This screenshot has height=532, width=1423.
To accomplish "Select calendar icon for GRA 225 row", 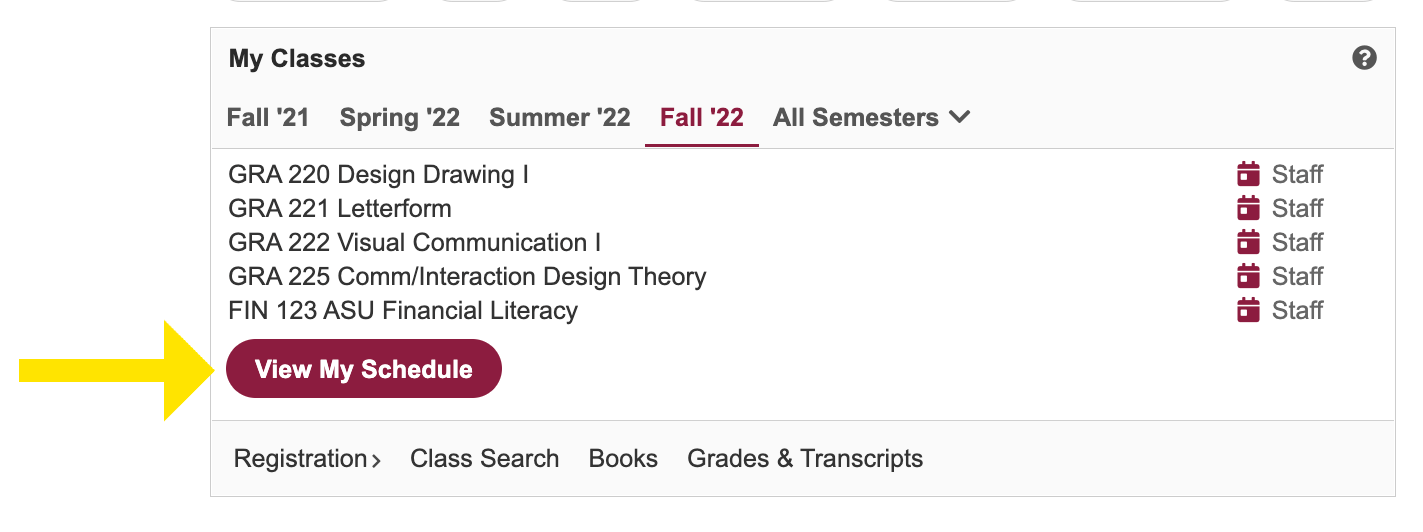I will click(1248, 277).
